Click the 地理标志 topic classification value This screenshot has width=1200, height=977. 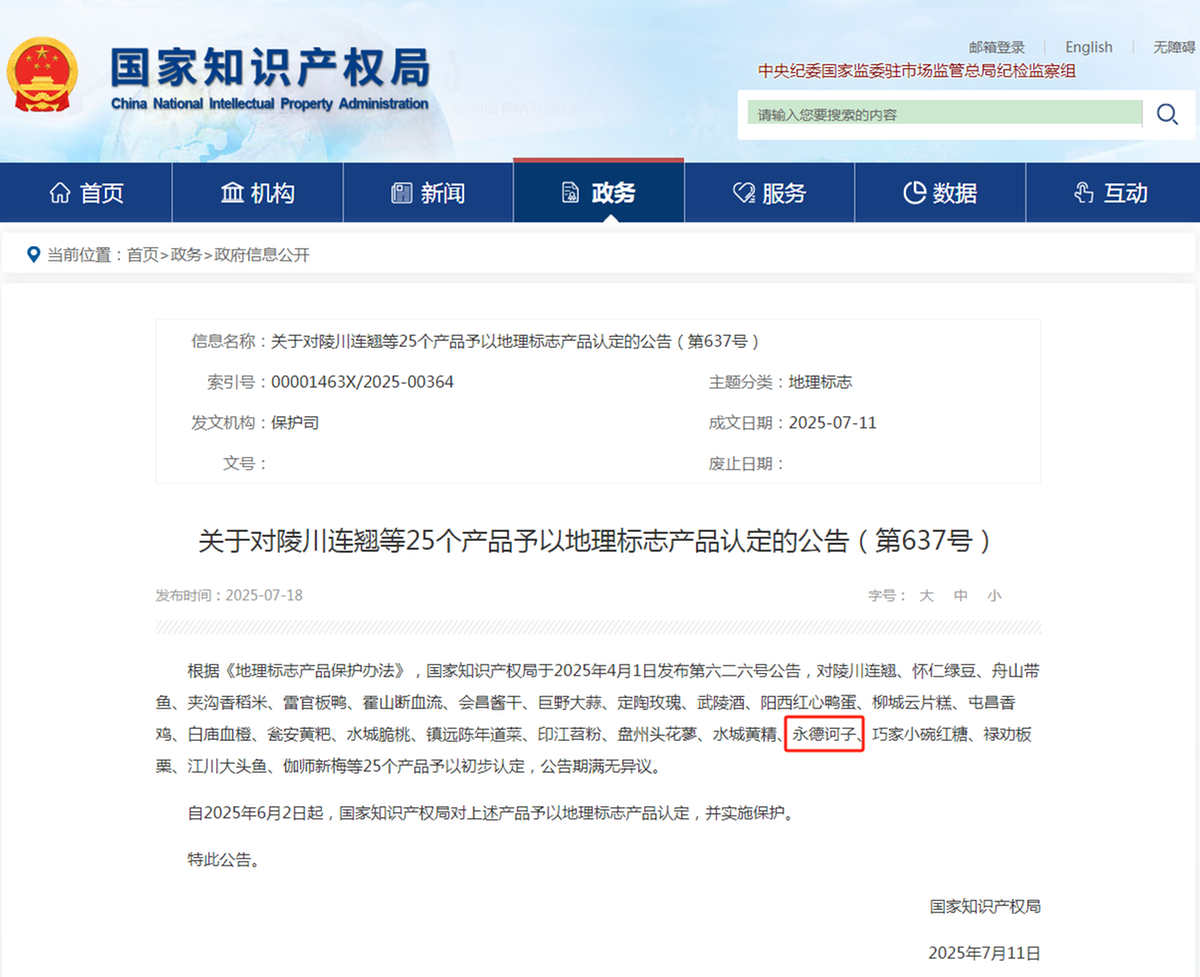[x=820, y=382]
